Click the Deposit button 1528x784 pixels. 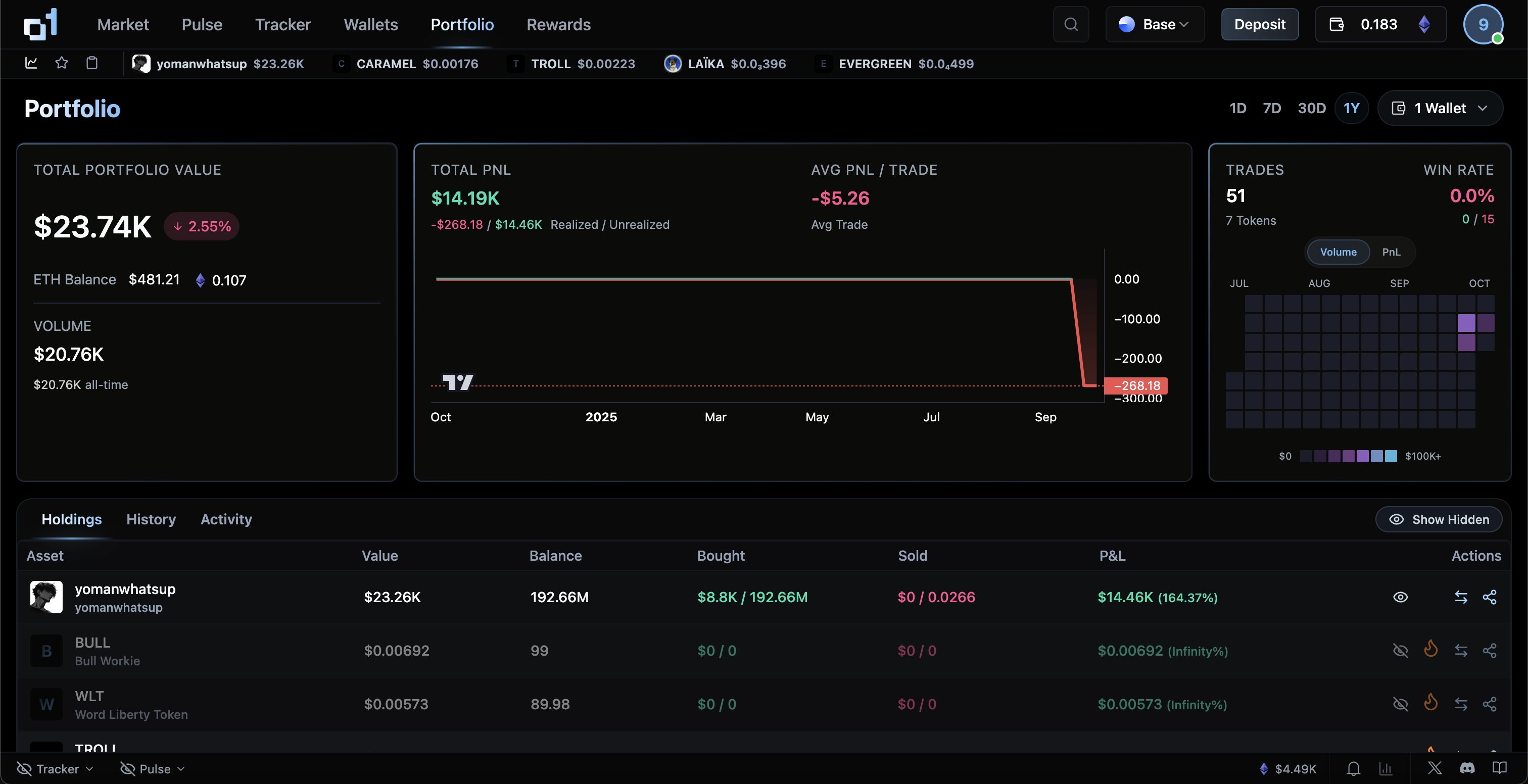1259,24
